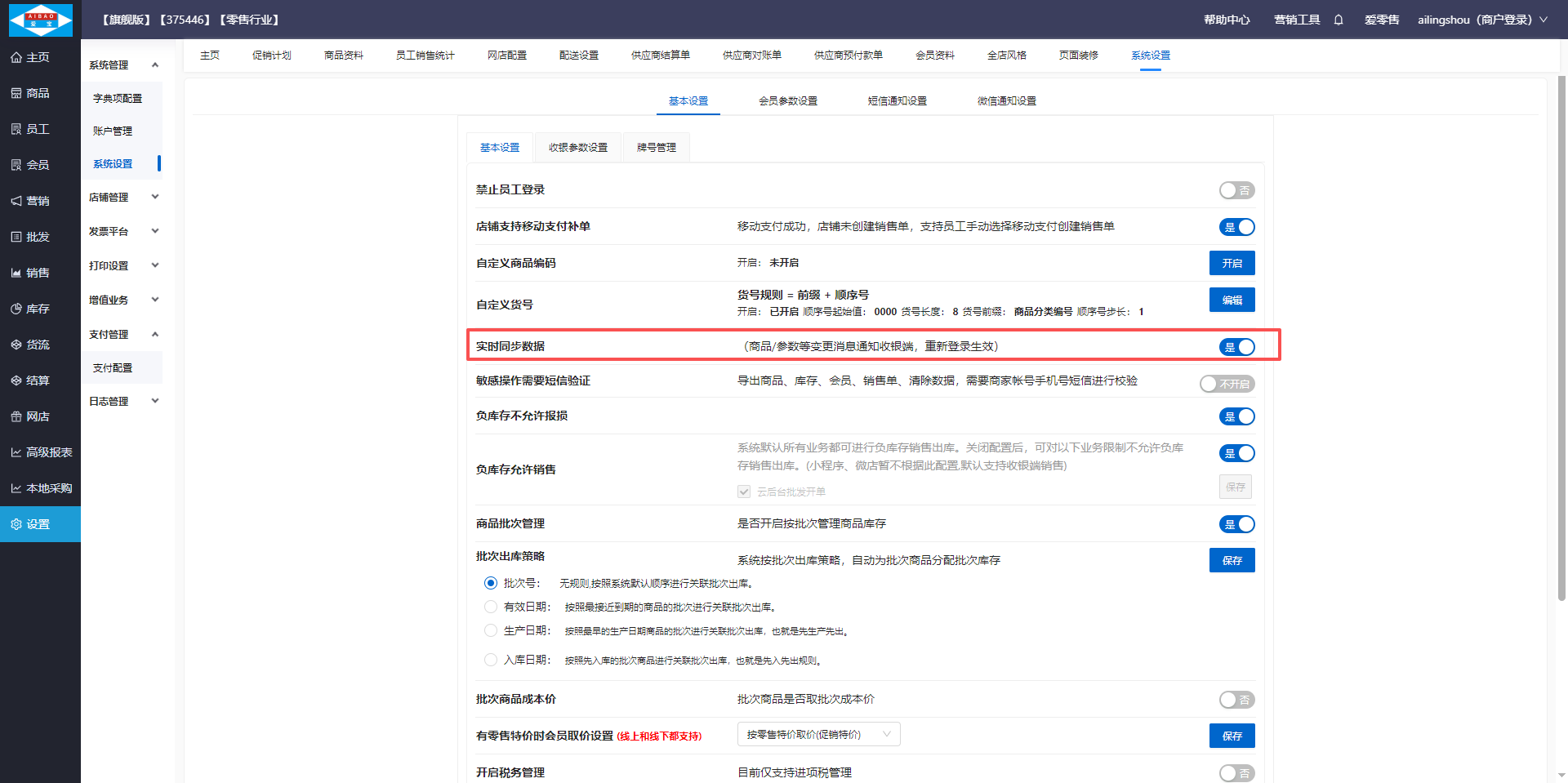Open the 营销 megaphone sidebar item
This screenshot has width=1568, height=783.
(x=16, y=201)
